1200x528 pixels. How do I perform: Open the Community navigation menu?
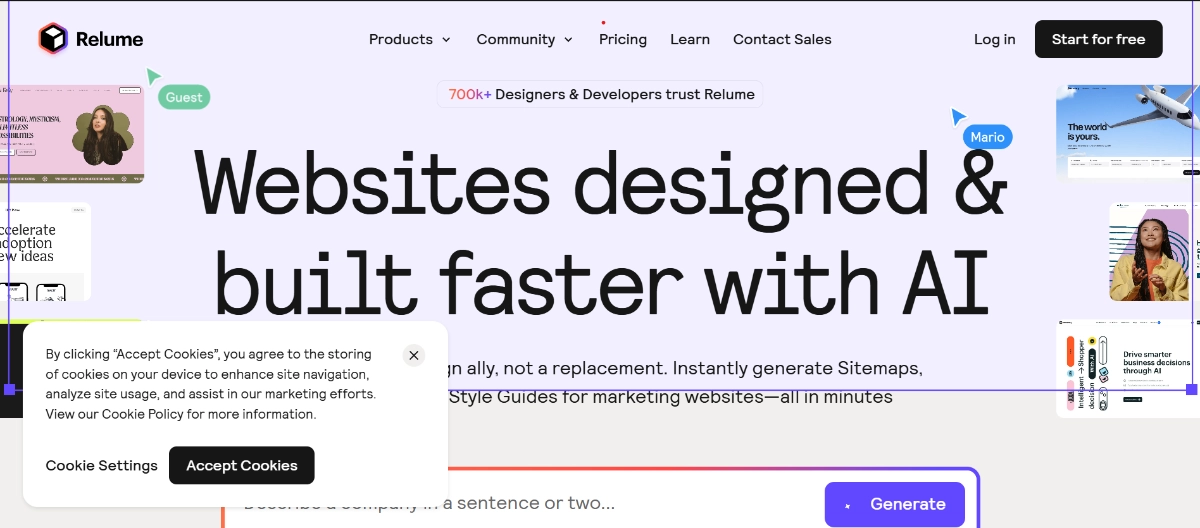tap(525, 39)
